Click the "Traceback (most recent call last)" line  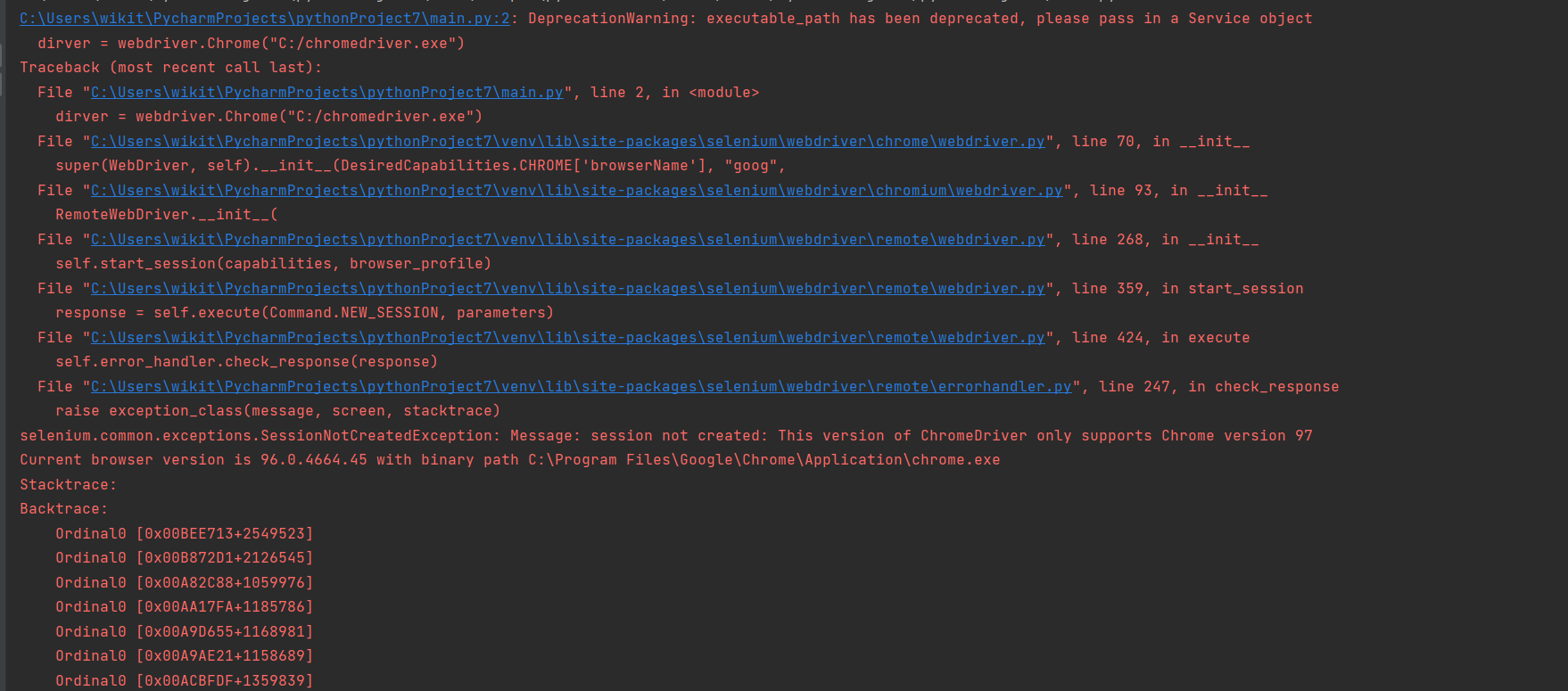[x=170, y=68]
